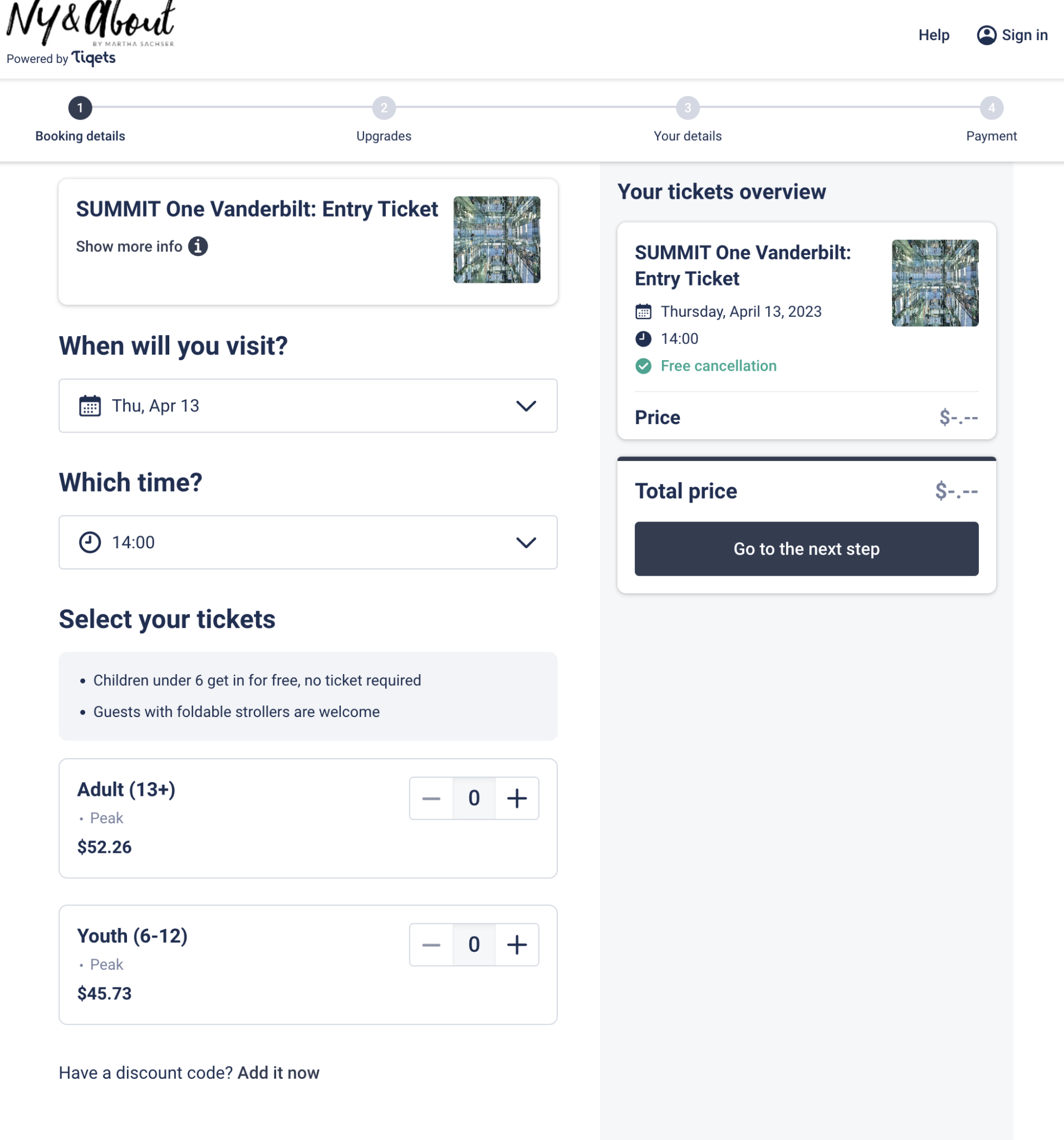This screenshot has height=1140, width=1064.
Task: Select step 4 Payment in progress bar
Action: click(x=991, y=108)
